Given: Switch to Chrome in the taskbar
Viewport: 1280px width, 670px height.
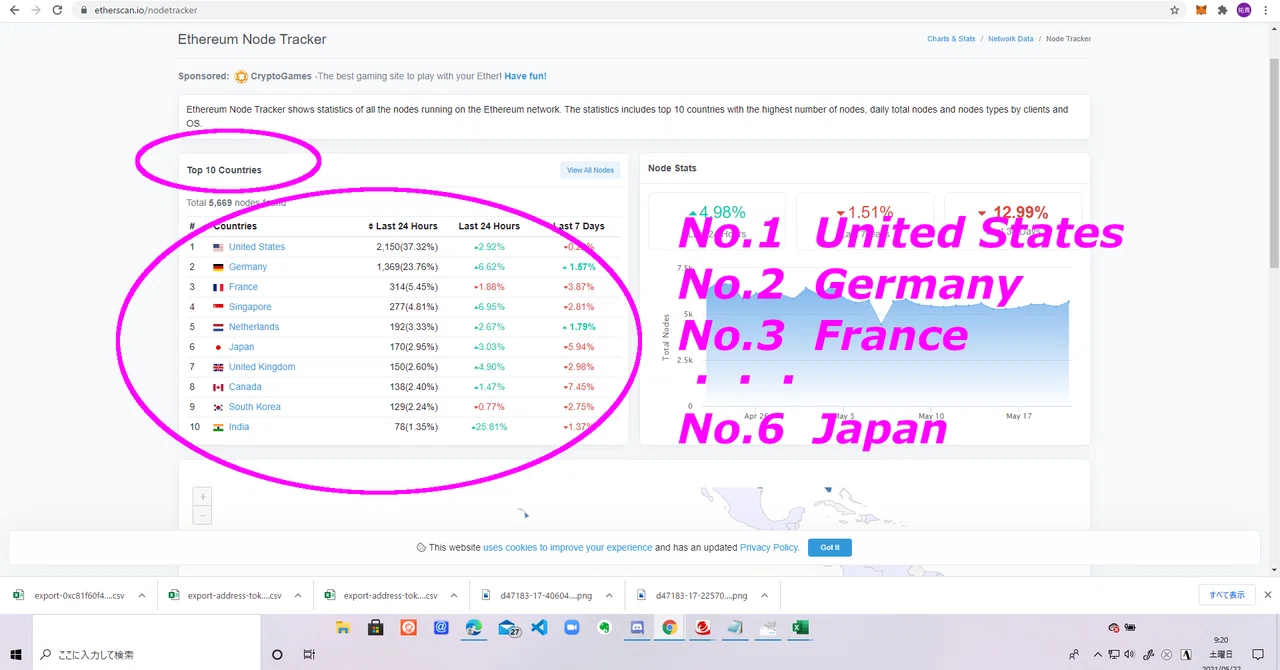Looking at the screenshot, I should pyautogui.click(x=670, y=628).
